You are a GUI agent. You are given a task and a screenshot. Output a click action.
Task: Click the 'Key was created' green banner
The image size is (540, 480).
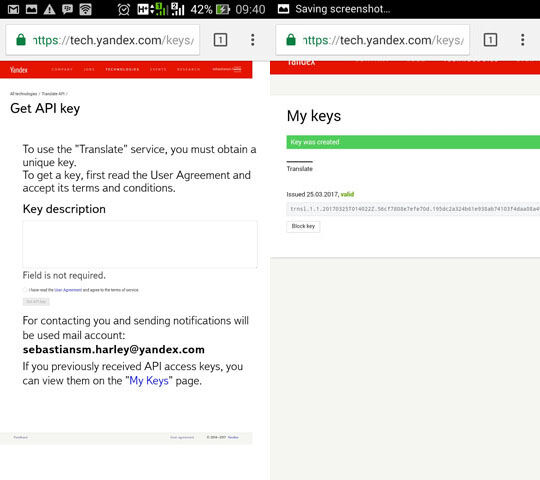[x=413, y=142]
